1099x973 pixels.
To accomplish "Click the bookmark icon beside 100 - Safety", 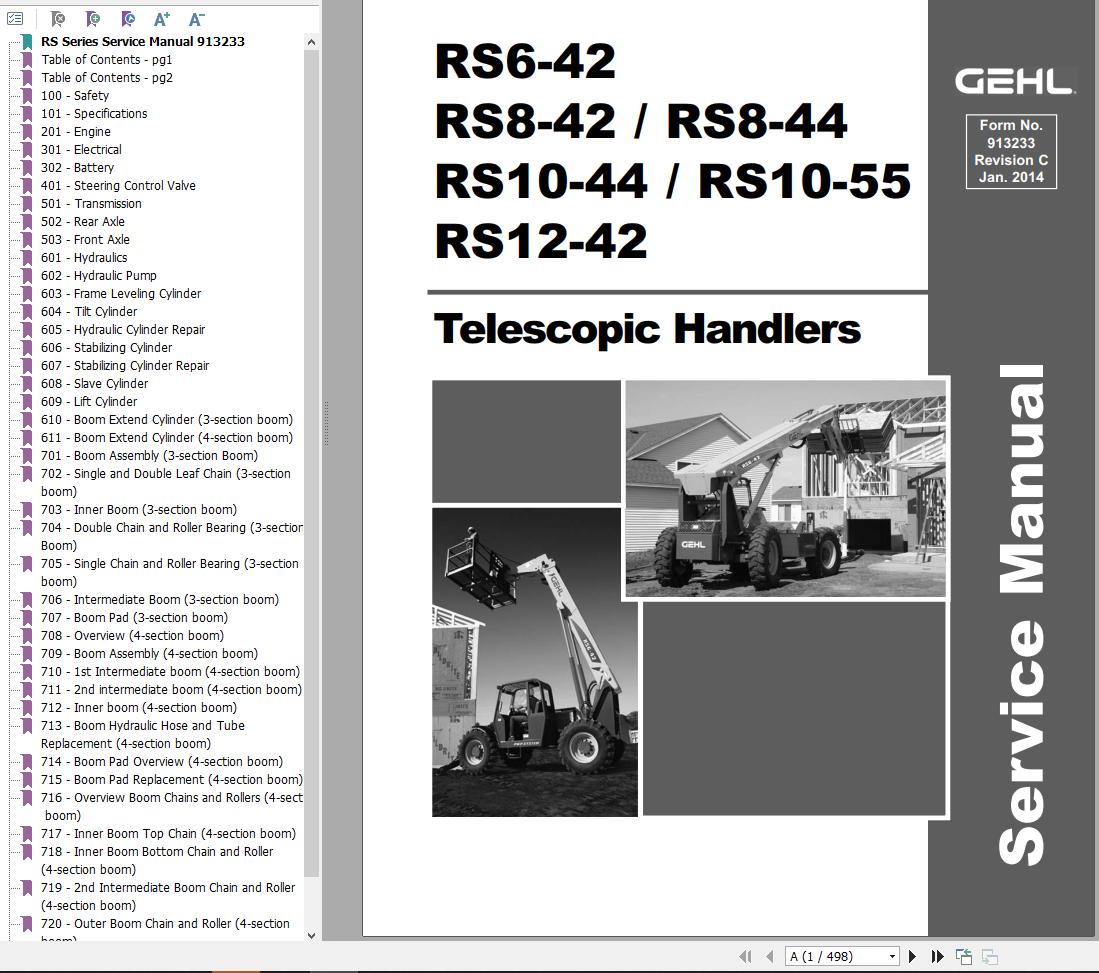I will pyautogui.click(x=27, y=96).
